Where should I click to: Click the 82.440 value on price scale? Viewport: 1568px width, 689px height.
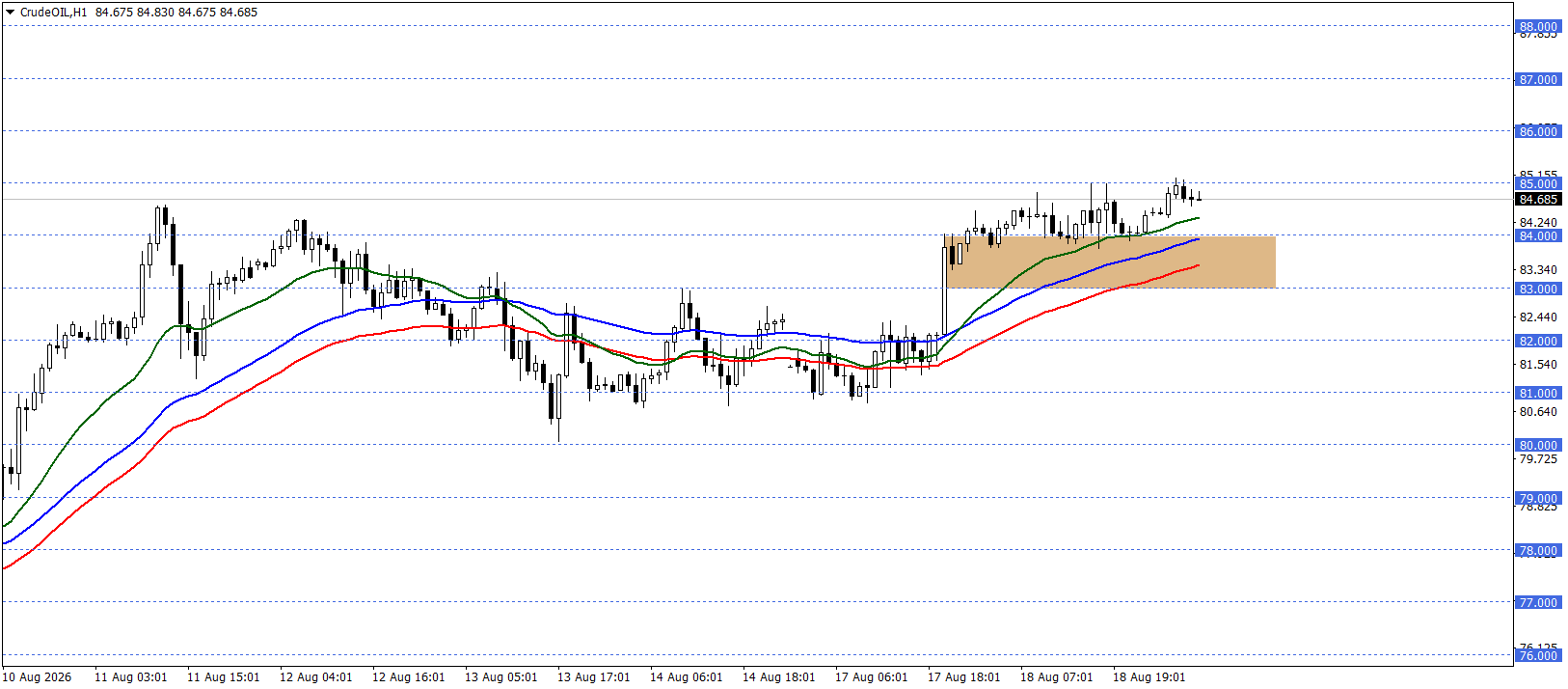[1538, 317]
